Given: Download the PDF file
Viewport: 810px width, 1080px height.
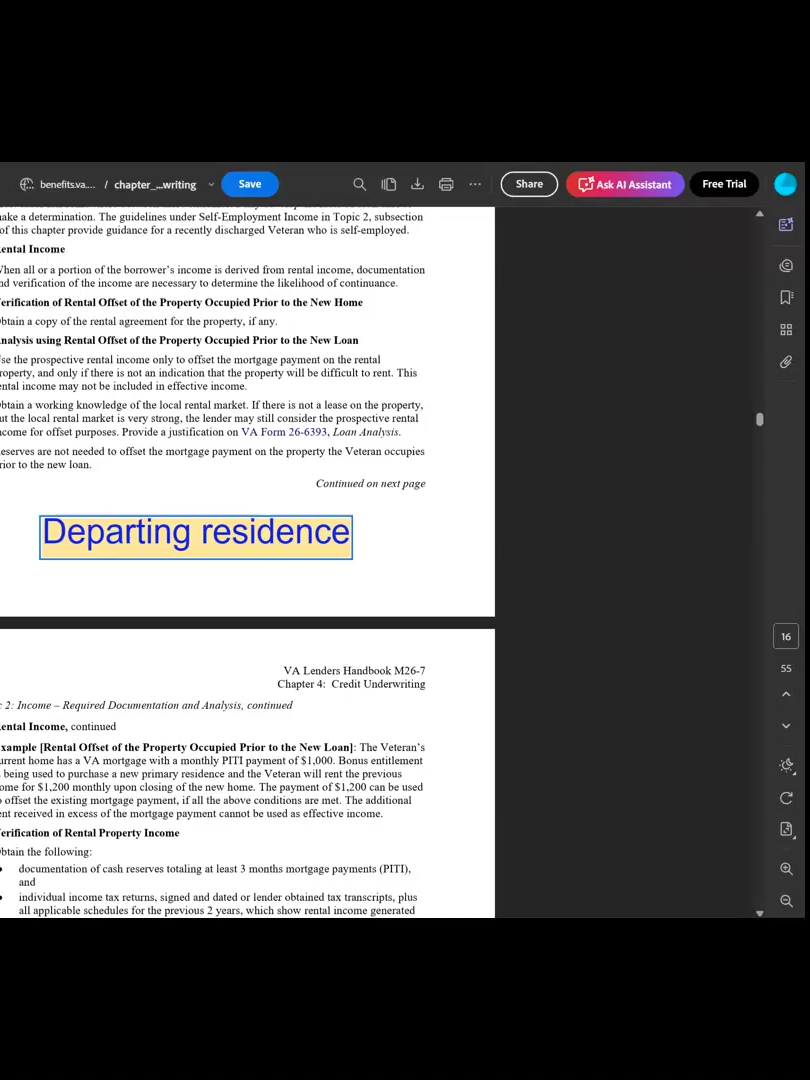Looking at the screenshot, I should coord(417,184).
